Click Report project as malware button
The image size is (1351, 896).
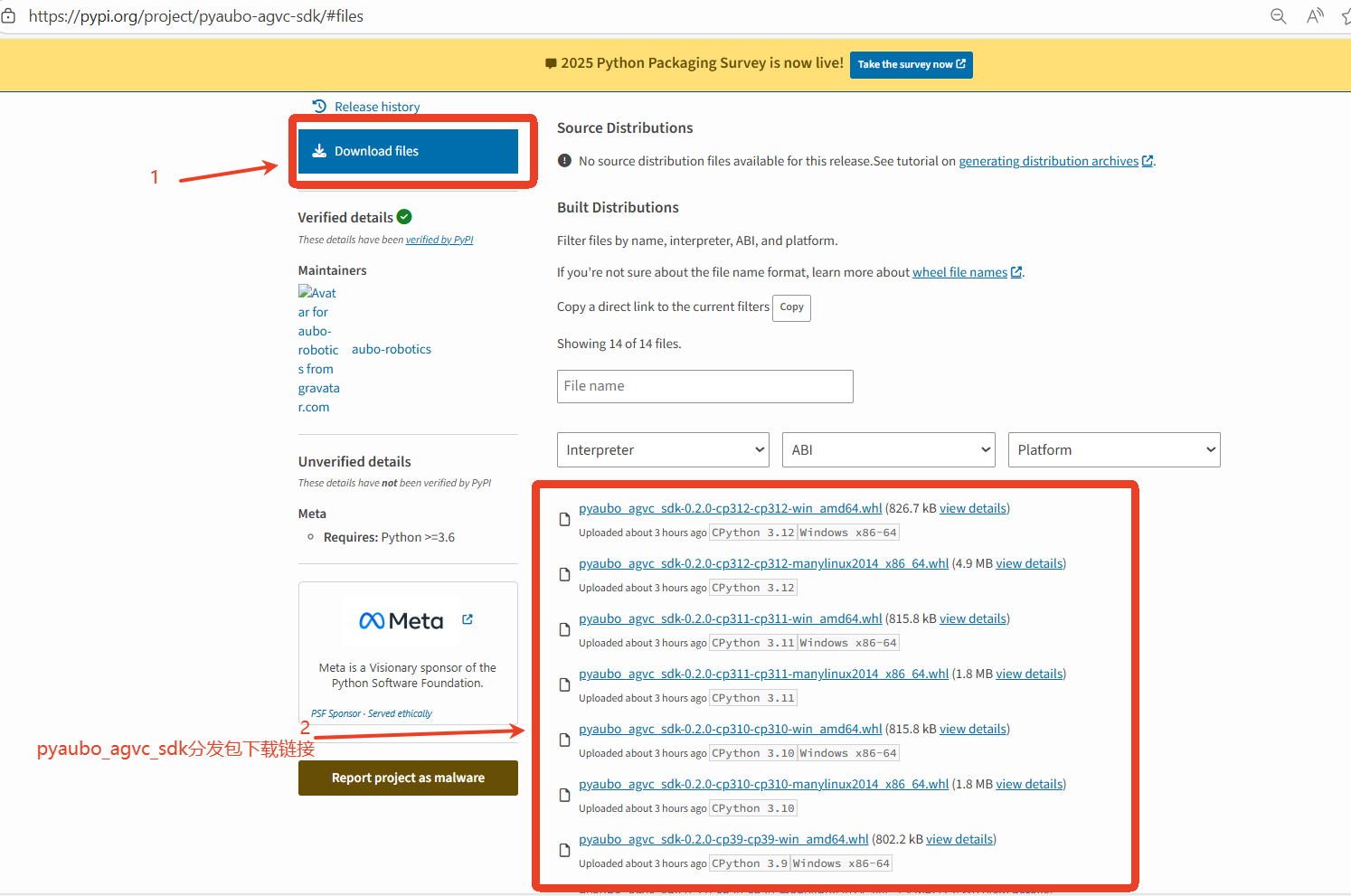(x=408, y=778)
